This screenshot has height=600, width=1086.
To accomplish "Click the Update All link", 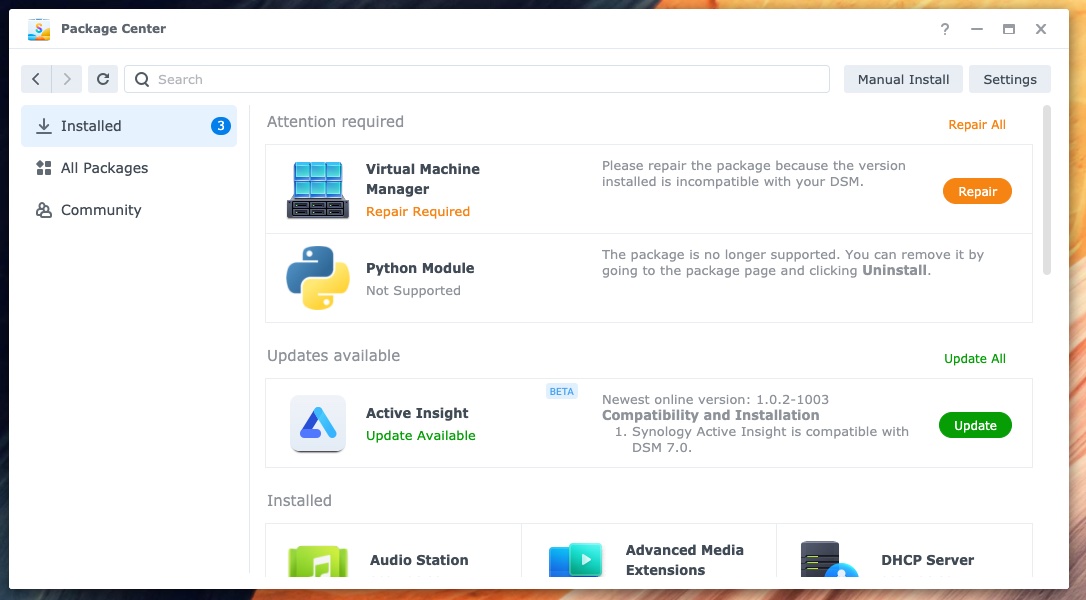I will tap(974, 359).
